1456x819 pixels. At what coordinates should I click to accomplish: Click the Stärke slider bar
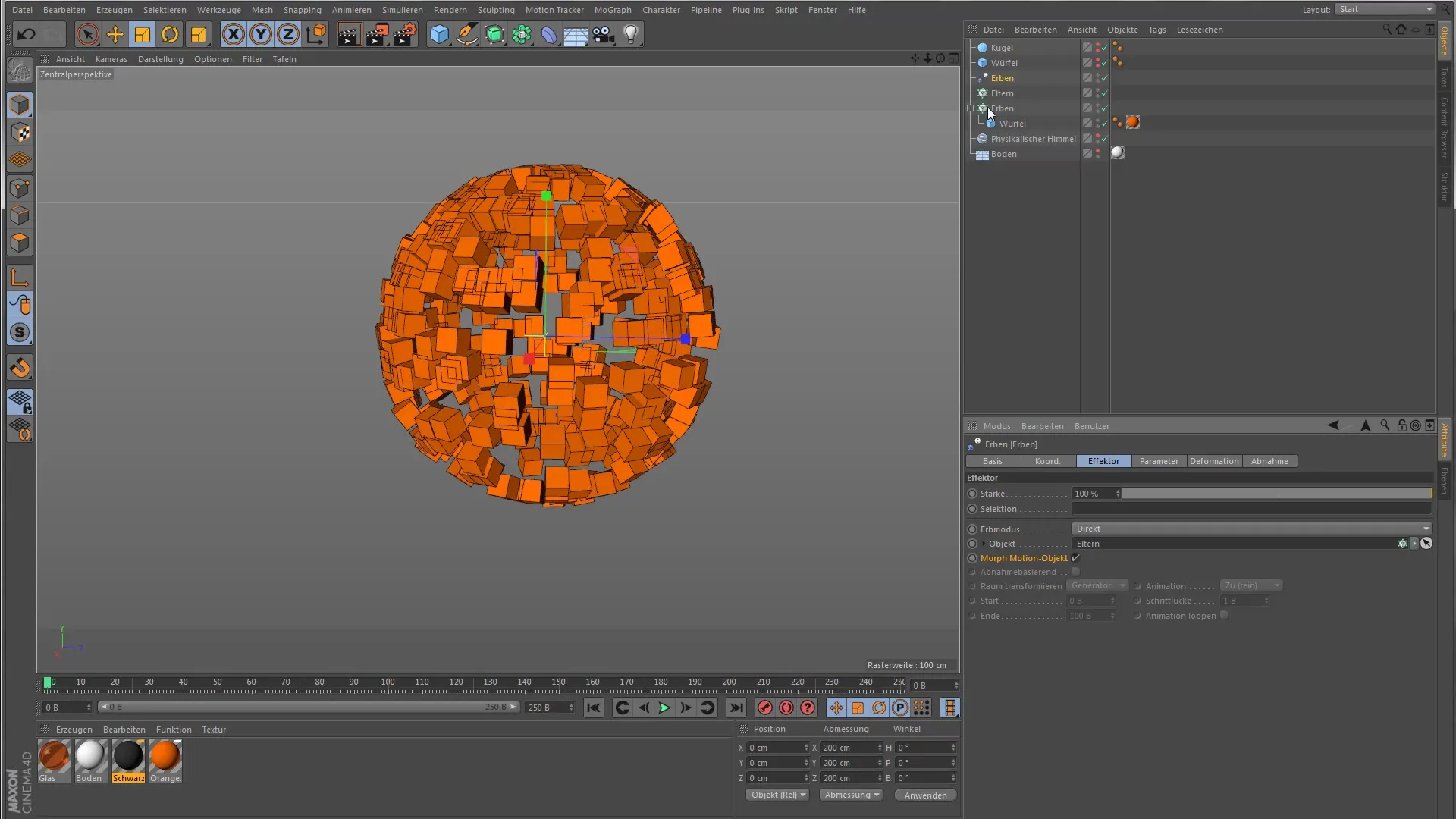[1277, 494]
